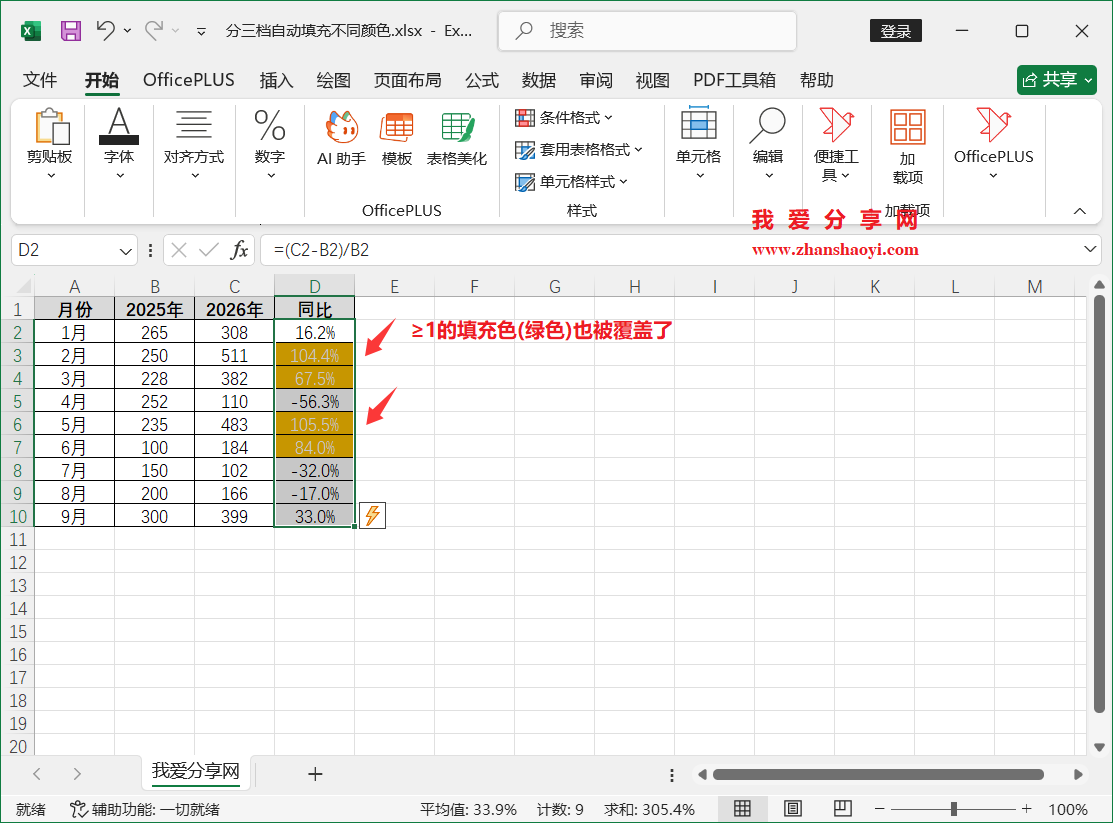Collapse the ribbon with the caret
Image resolution: width=1113 pixels, height=823 pixels.
click(1080, 211)
